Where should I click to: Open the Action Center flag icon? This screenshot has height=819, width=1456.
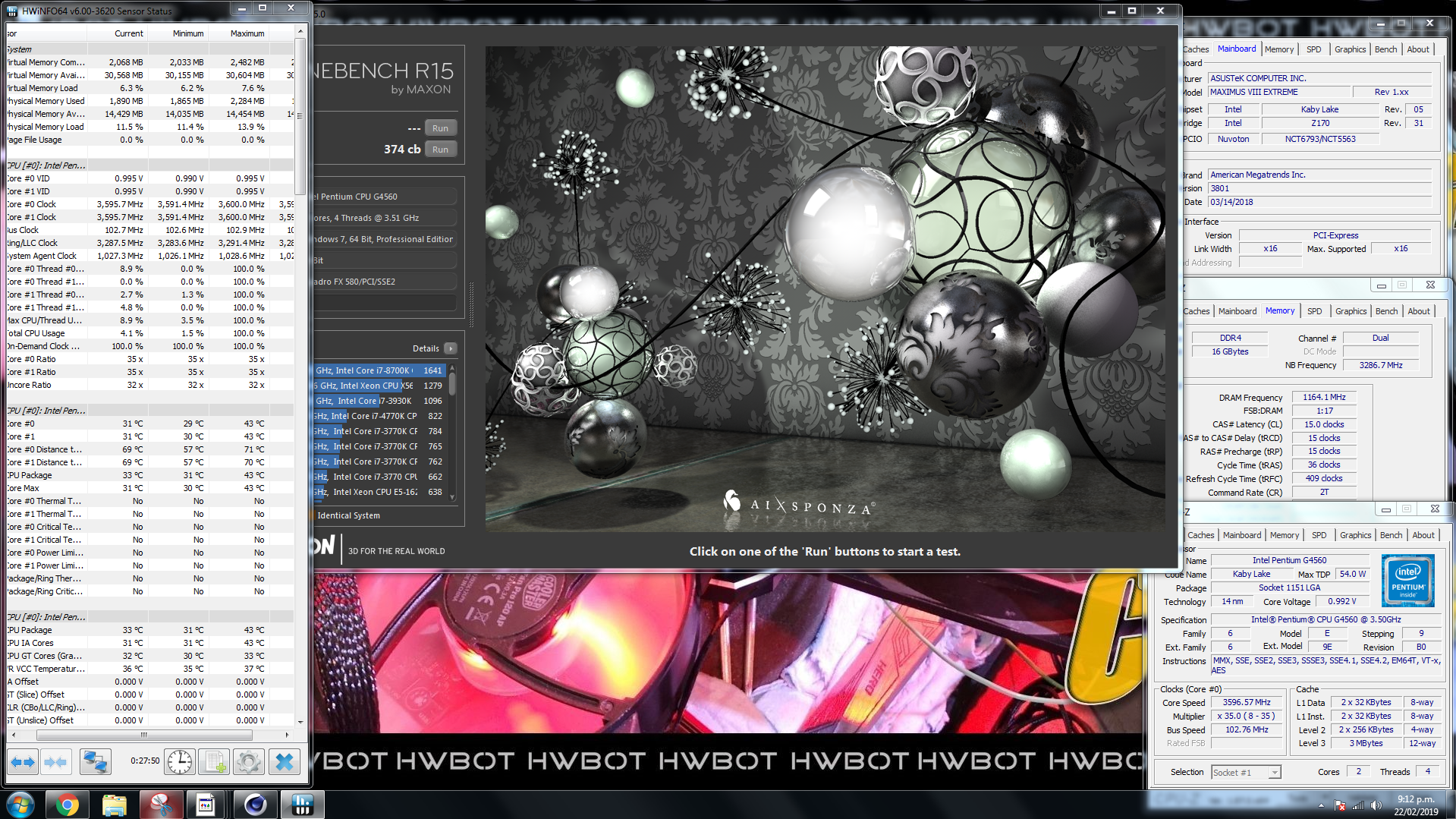[1340, 805]
